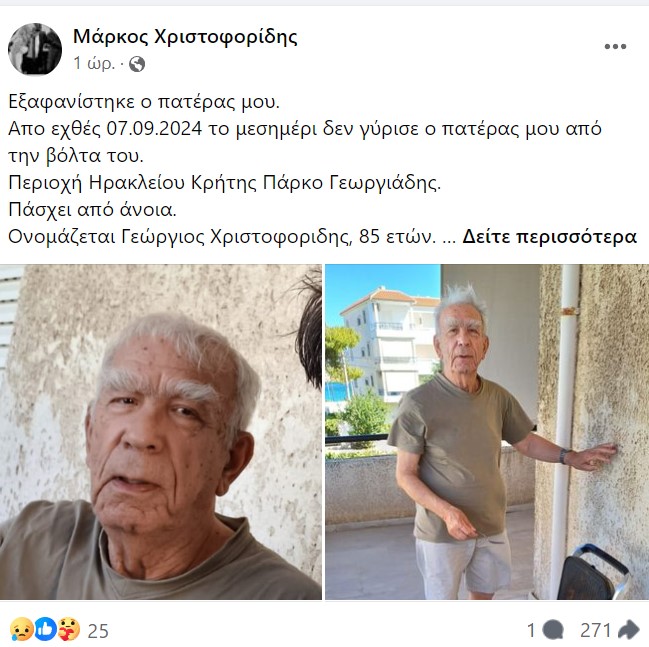The height and width of the screenshot is (647, 649).
Task: Click the first line 'Εξαφανίστηκε ο πατέρας μου'
Action: (x=144, y=102)
